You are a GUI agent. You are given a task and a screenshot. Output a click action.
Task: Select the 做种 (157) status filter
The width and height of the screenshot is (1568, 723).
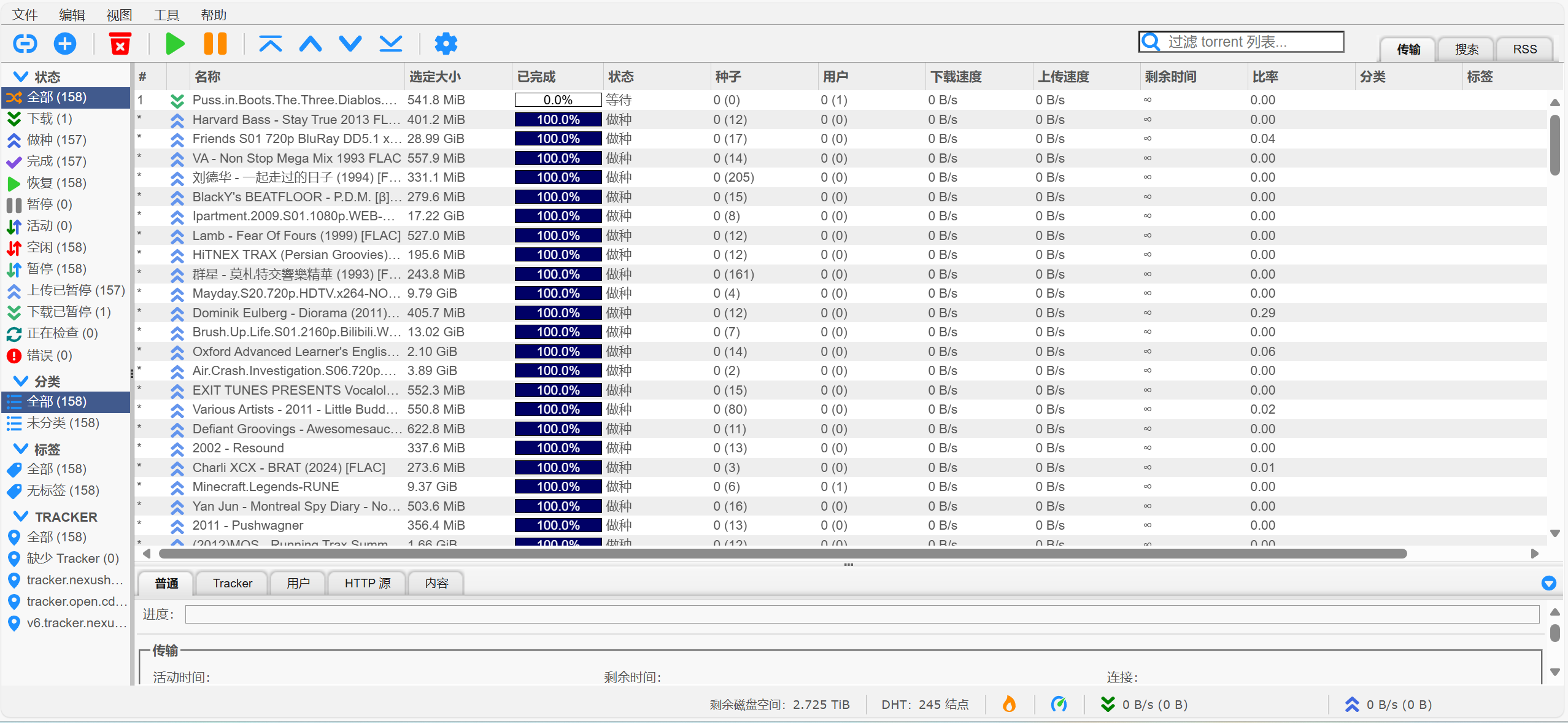click(56, 140)
